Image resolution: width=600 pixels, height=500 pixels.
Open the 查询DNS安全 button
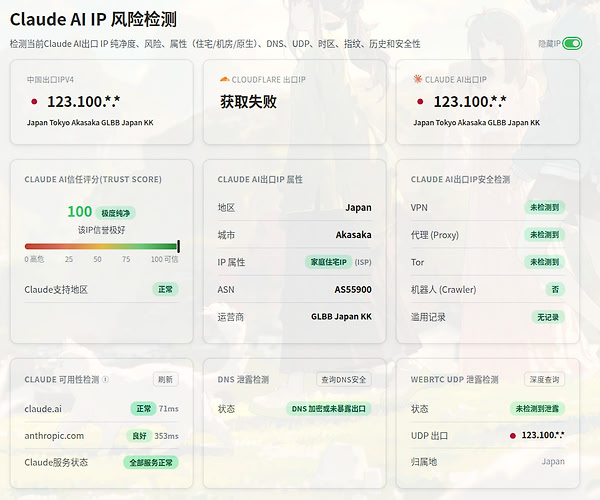pos(344,379)
